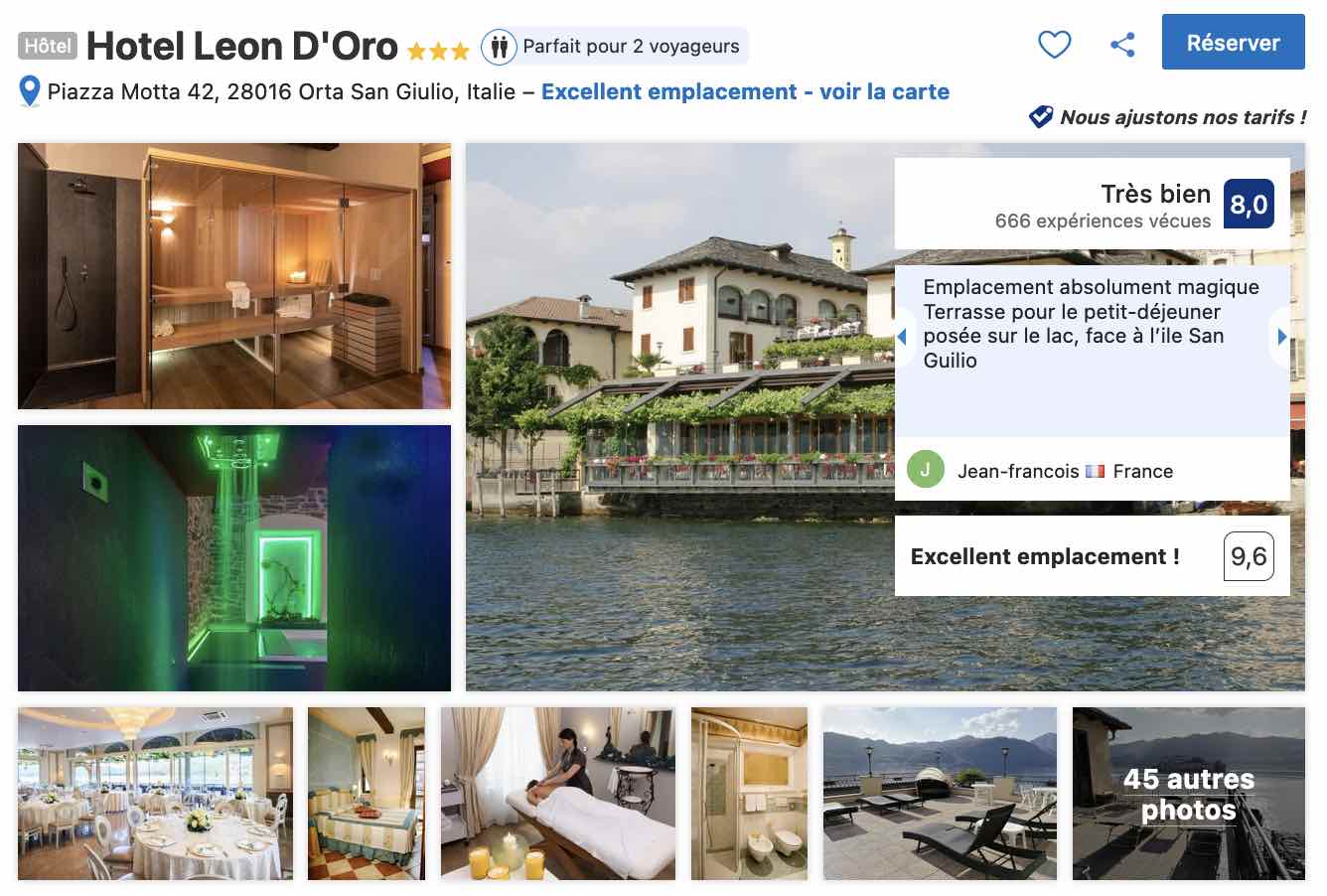Open the terrace sunbeds photo

(x=940, y=794)
